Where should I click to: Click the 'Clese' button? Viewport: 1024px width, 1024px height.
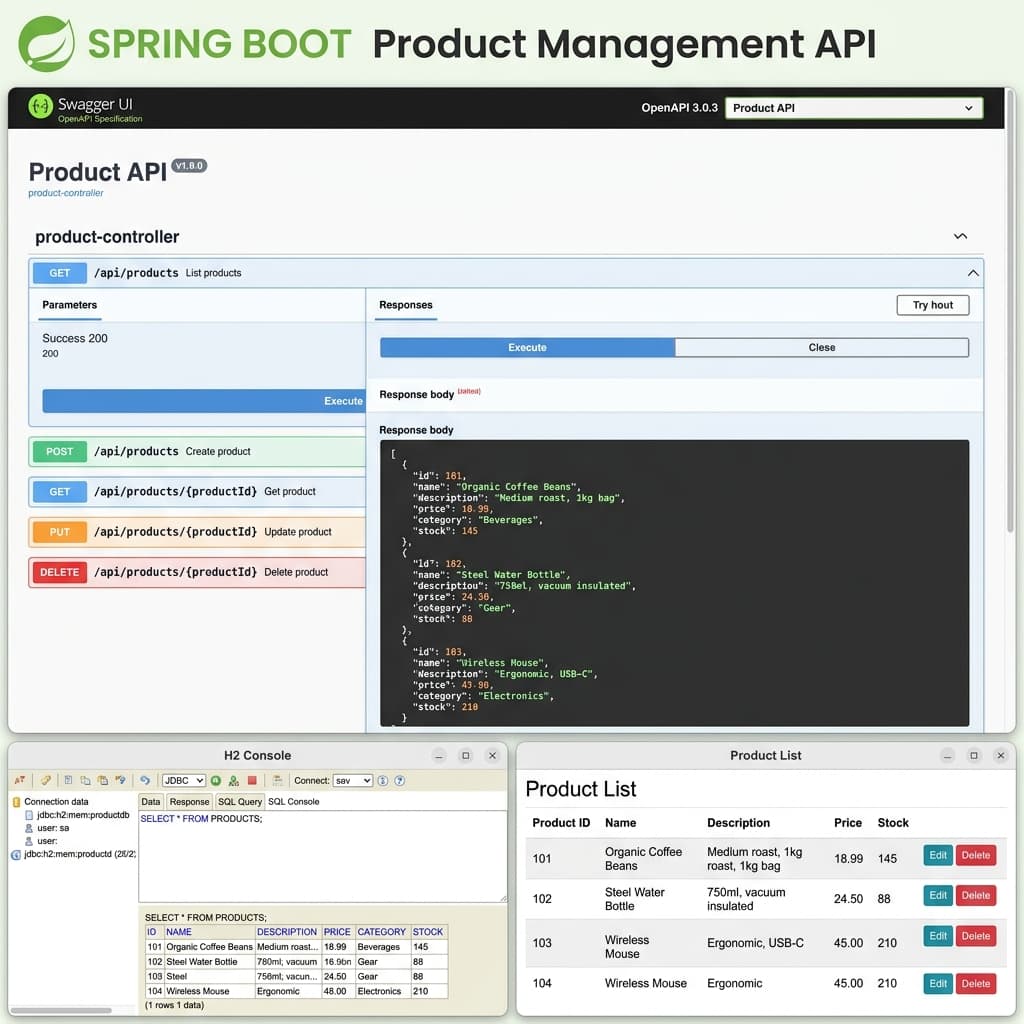pos(822,347)
